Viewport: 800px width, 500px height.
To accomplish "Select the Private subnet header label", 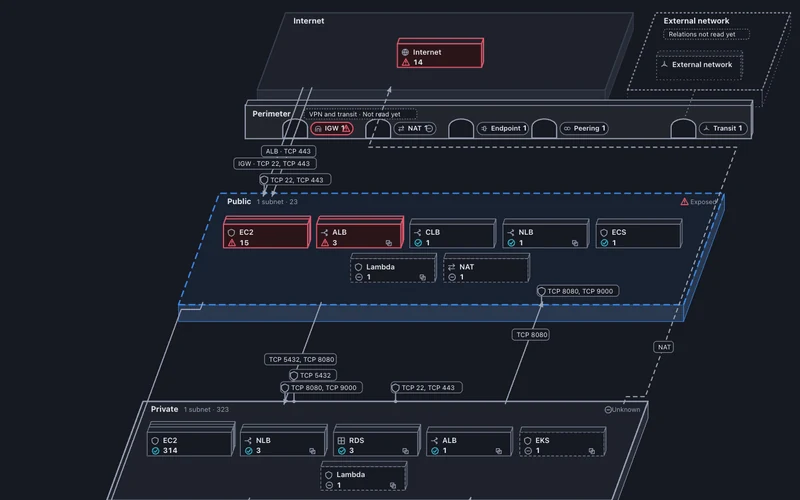I will (x=164, y=409).
